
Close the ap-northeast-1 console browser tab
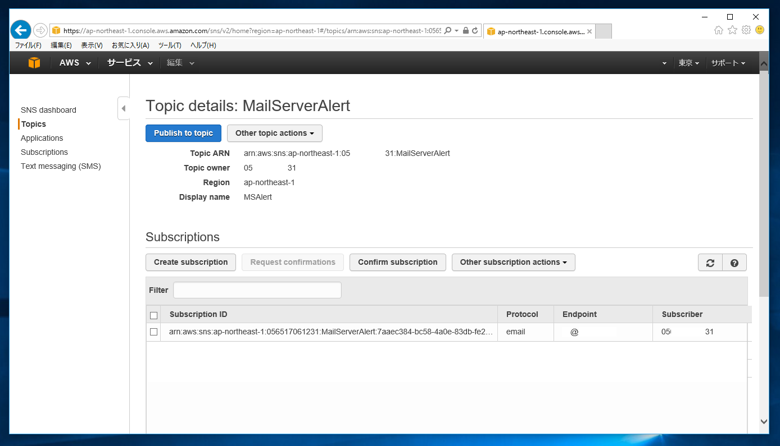589,31
